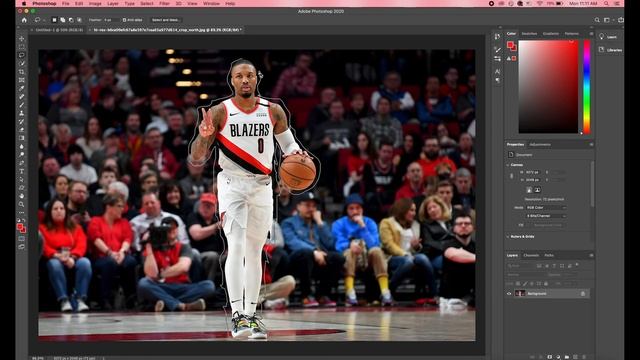Select the Lasso tool in the toolbar
Screen dimensions: 640x360
(22, 55)
